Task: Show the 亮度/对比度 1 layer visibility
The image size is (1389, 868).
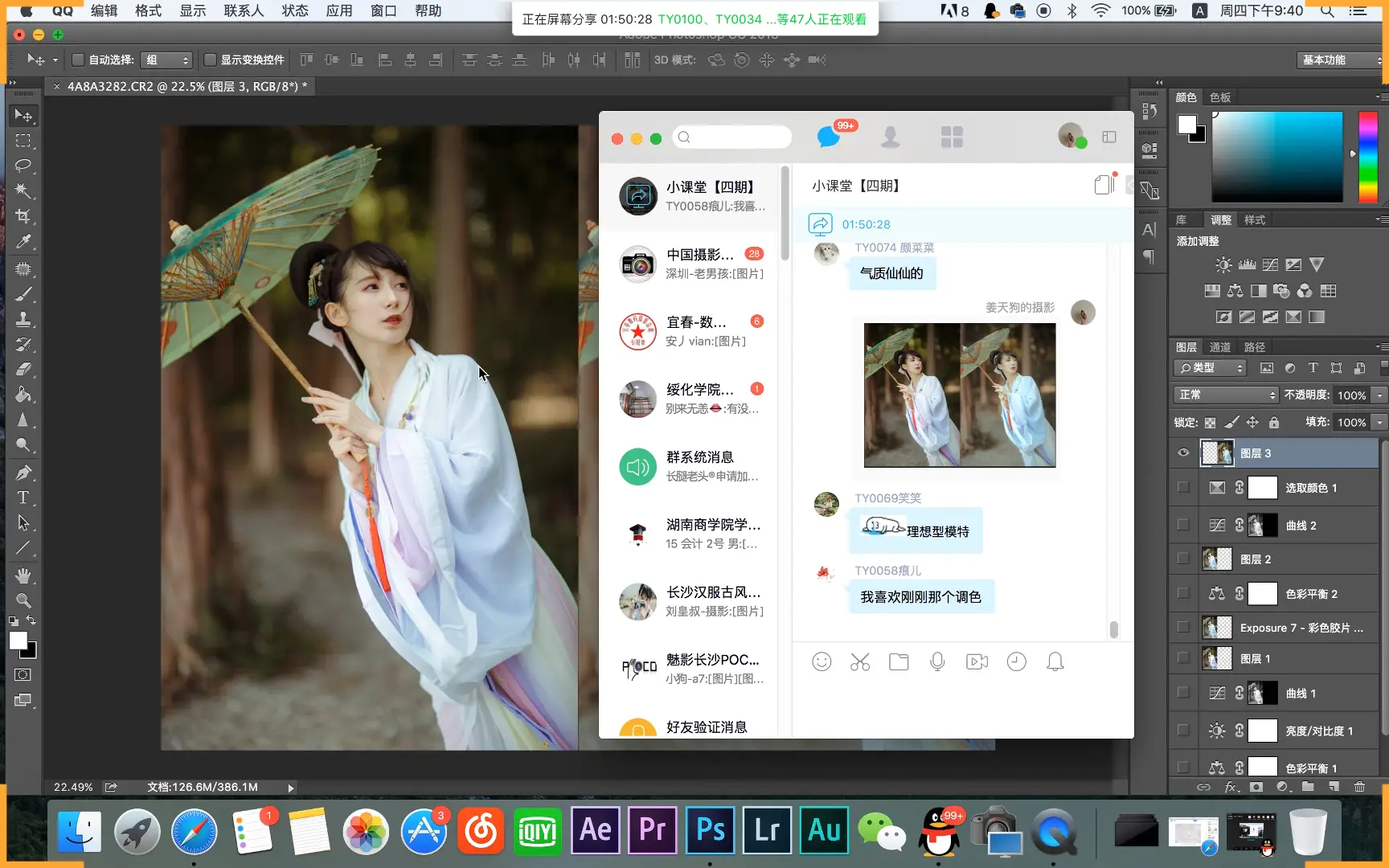Action: [1183, 731]
